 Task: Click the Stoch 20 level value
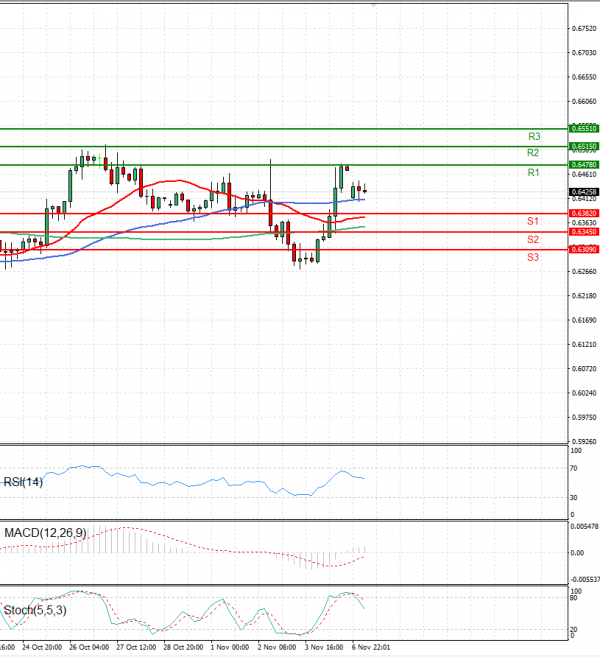[574, 629]
